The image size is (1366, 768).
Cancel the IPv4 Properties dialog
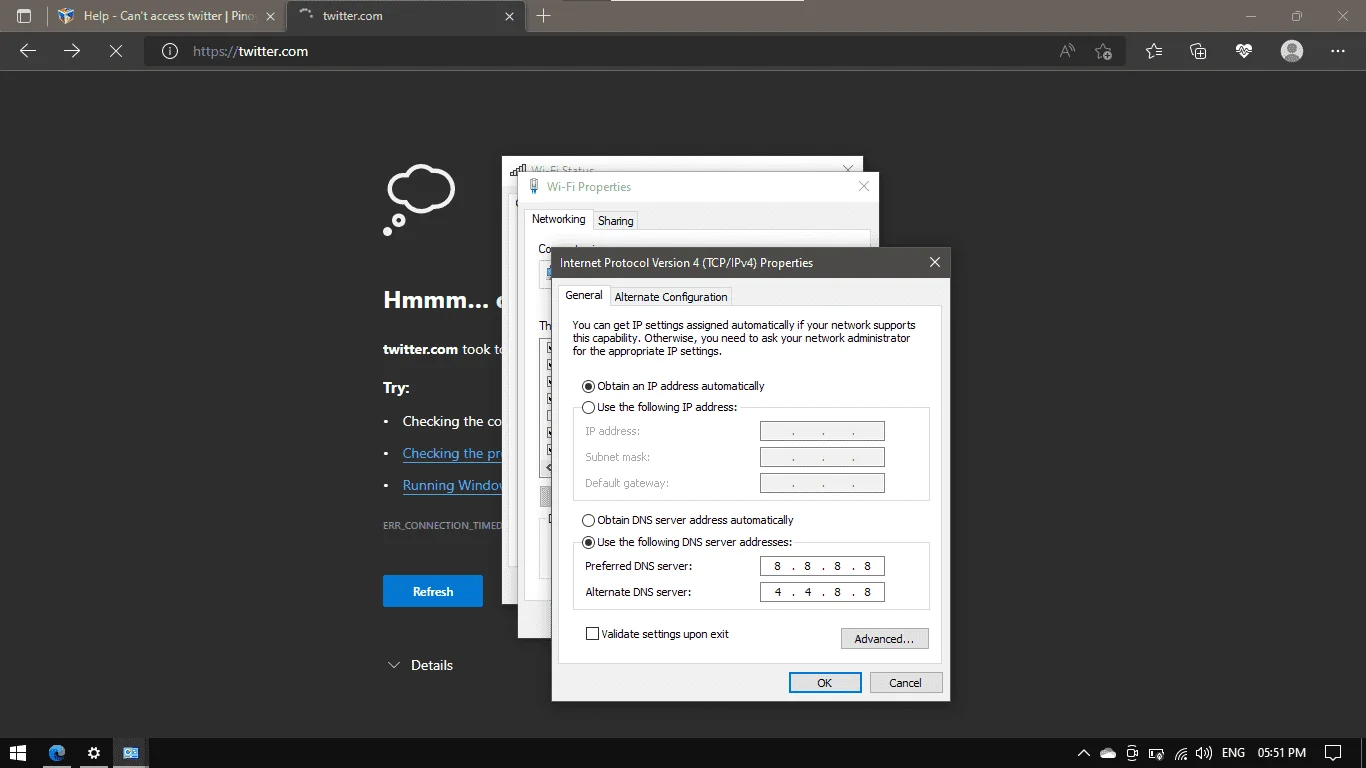click(x=906, y=683)
